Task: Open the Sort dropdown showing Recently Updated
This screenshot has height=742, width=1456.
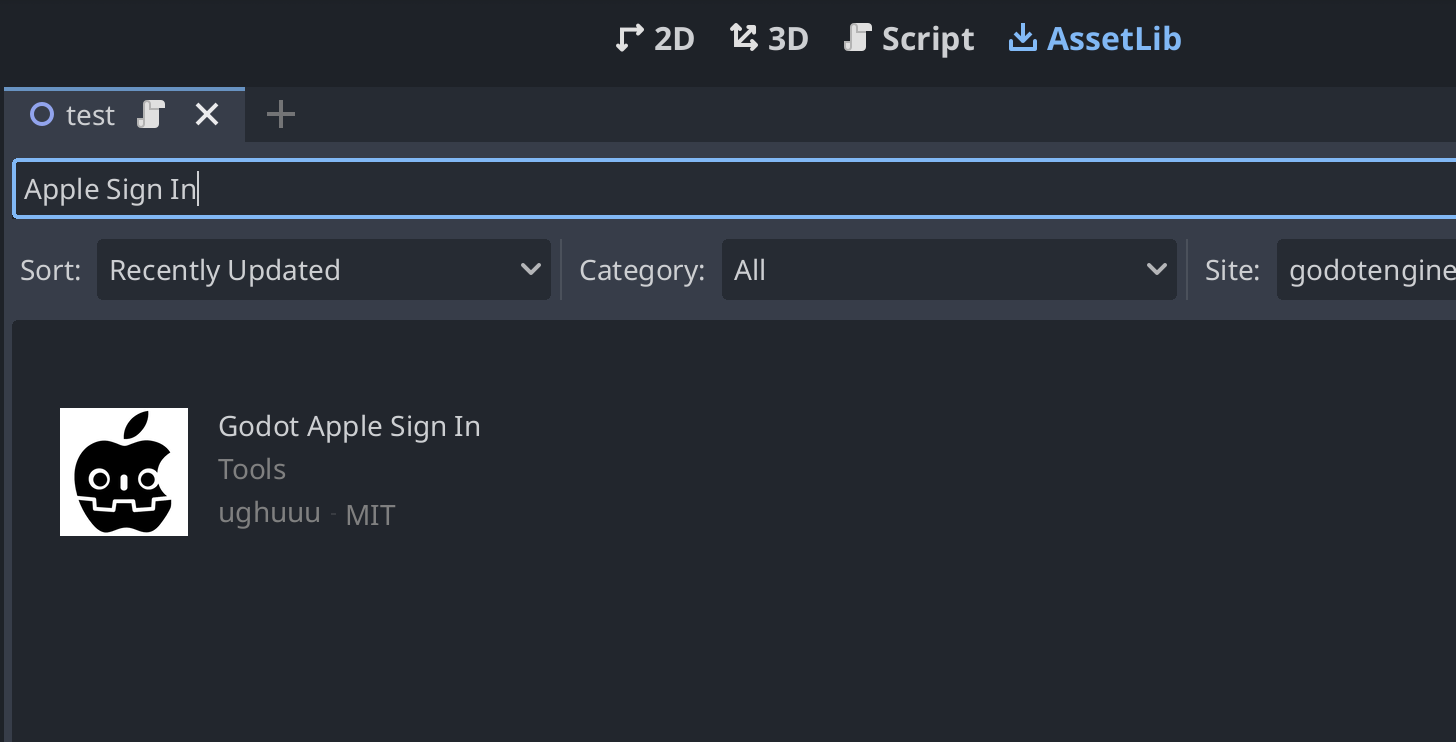Action: pos(323,270)
